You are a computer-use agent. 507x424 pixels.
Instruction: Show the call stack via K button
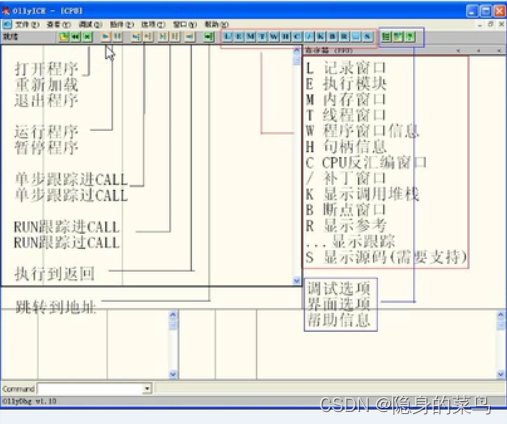pos(321,37)
